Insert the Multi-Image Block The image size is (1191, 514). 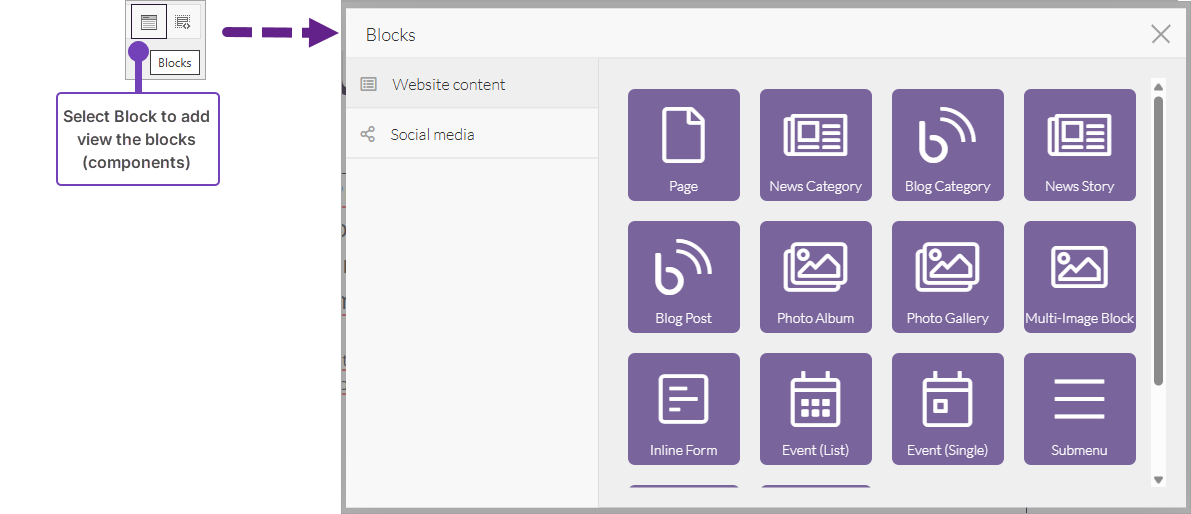tap(1080, 277)
